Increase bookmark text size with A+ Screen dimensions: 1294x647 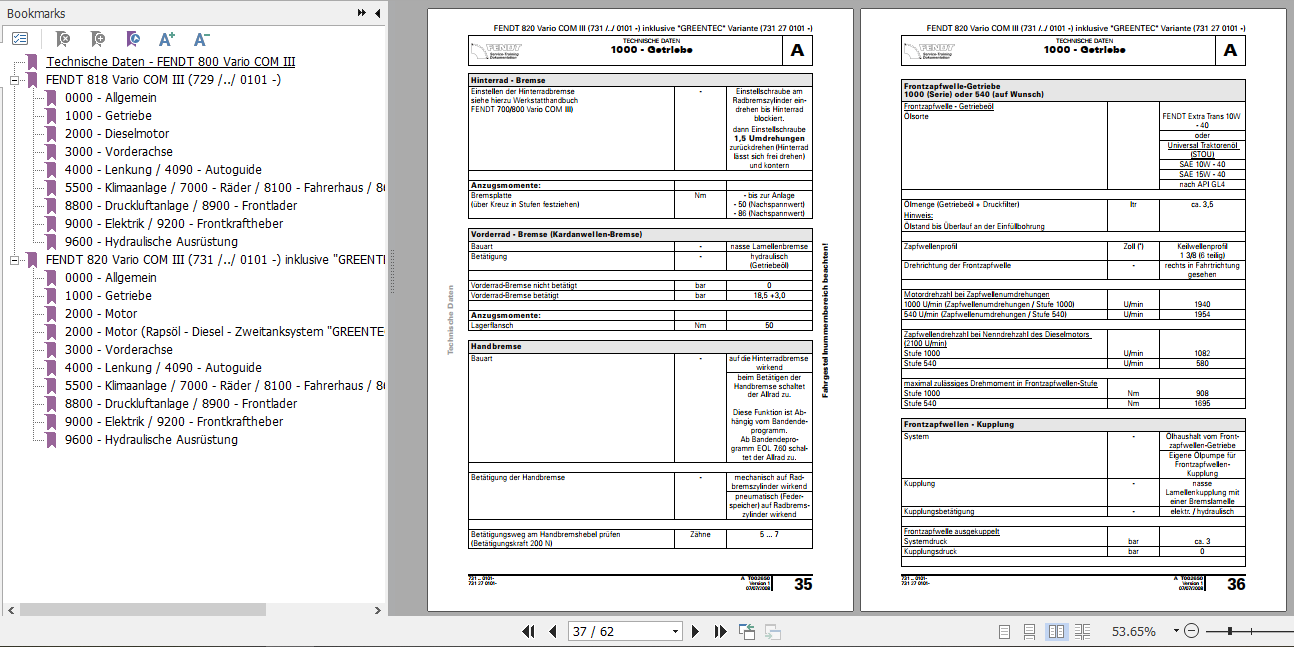tap(167, 39)
